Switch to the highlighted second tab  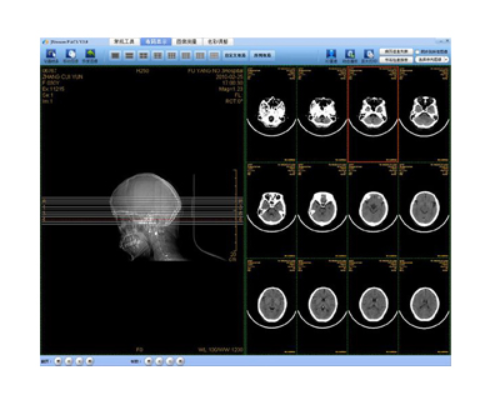click(x=156, y=42)
